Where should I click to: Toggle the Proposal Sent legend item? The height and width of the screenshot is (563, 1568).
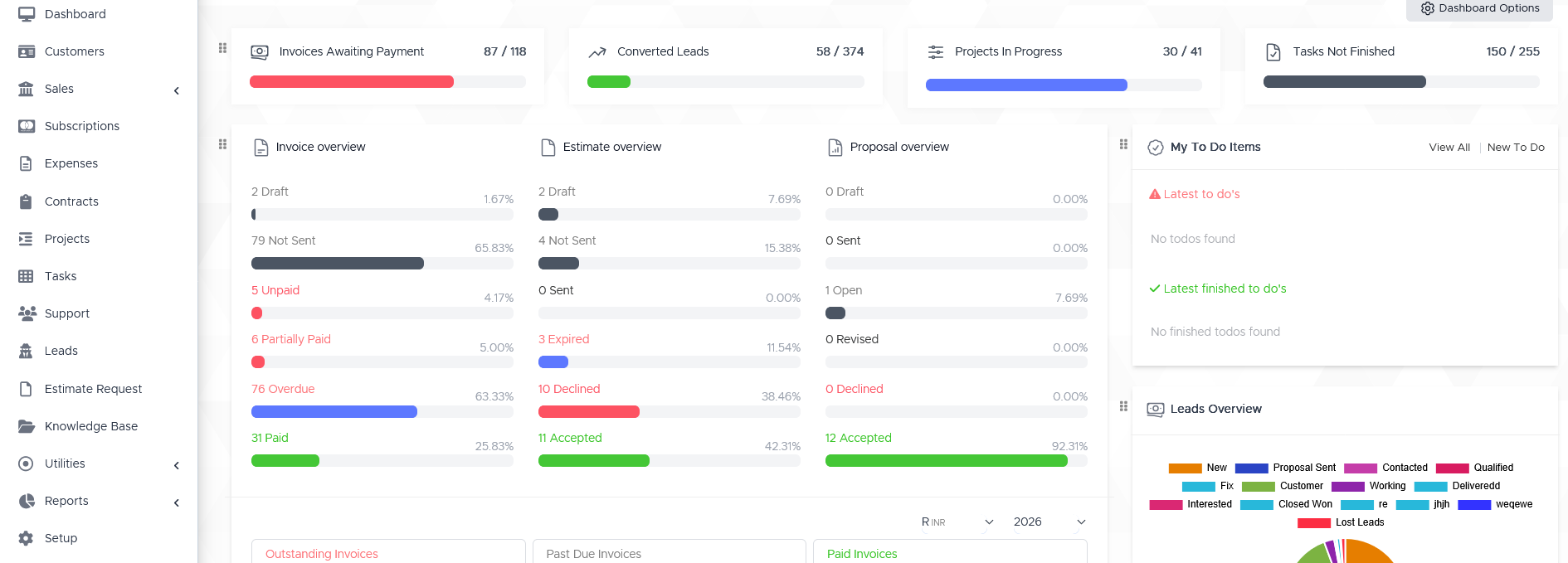tap(1285, 468)
